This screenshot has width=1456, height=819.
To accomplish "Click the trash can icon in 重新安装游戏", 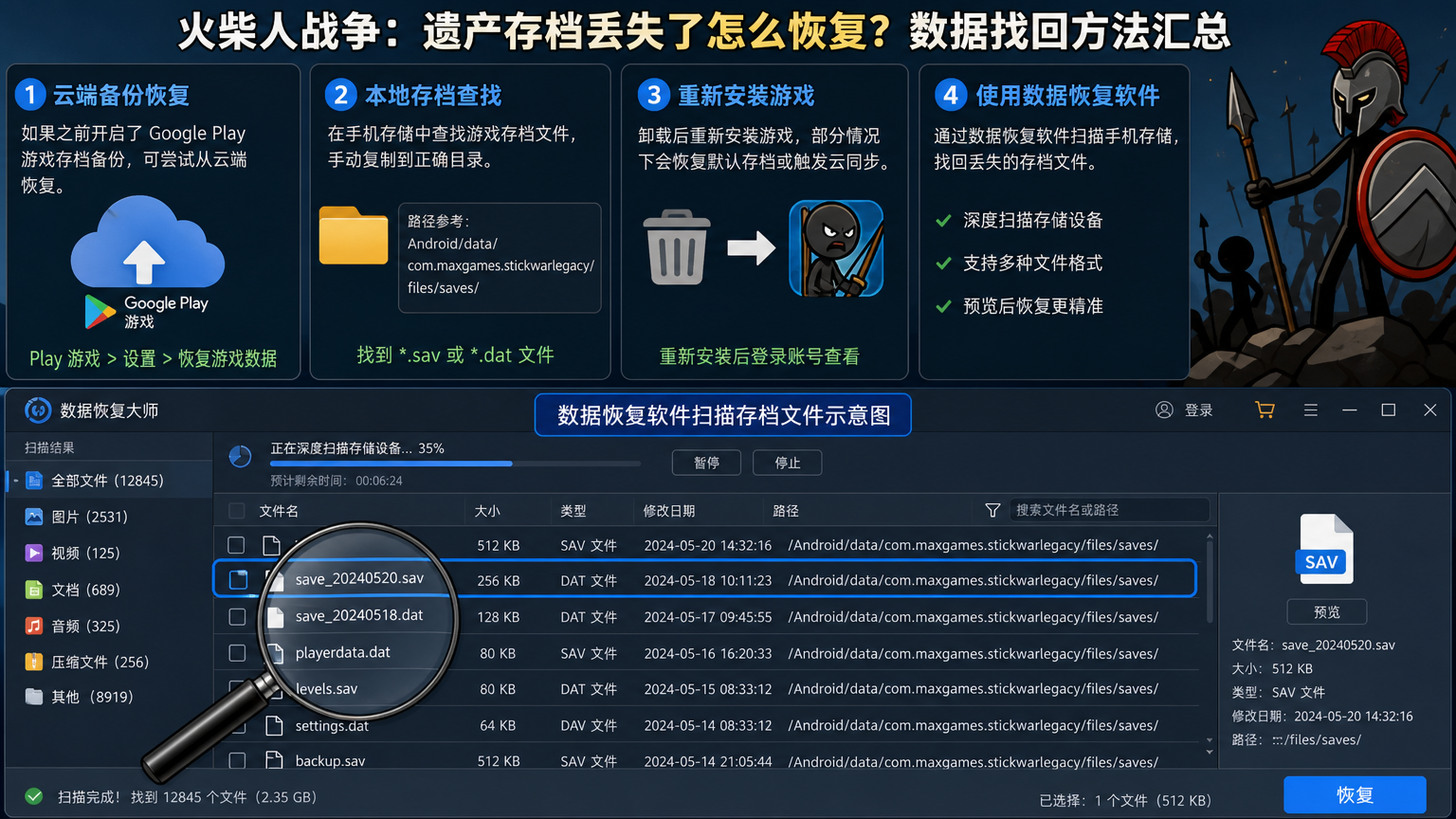I will coord(677,247).
